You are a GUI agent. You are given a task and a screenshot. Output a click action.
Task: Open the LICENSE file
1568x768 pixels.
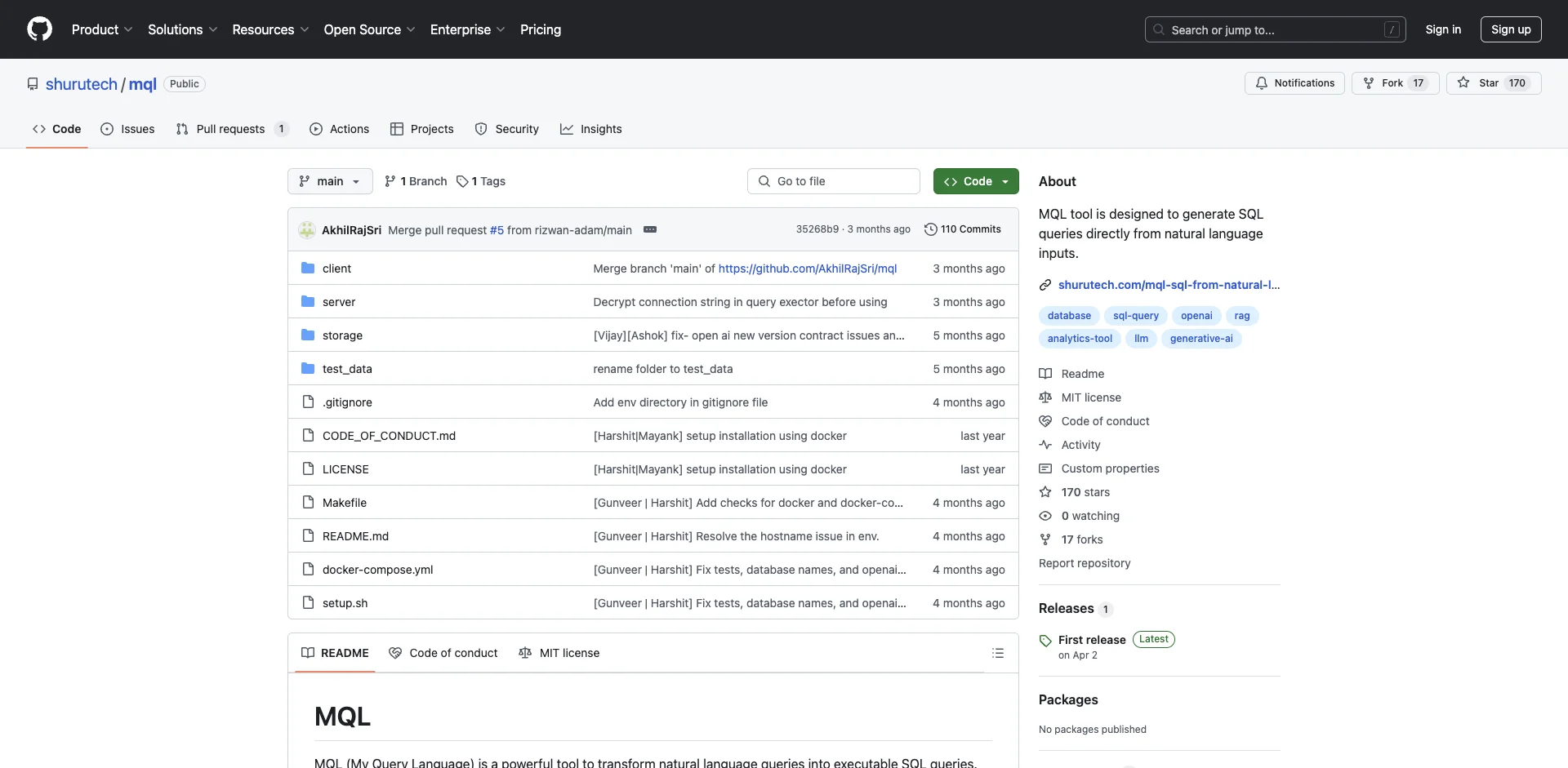(x=345, y=469)
